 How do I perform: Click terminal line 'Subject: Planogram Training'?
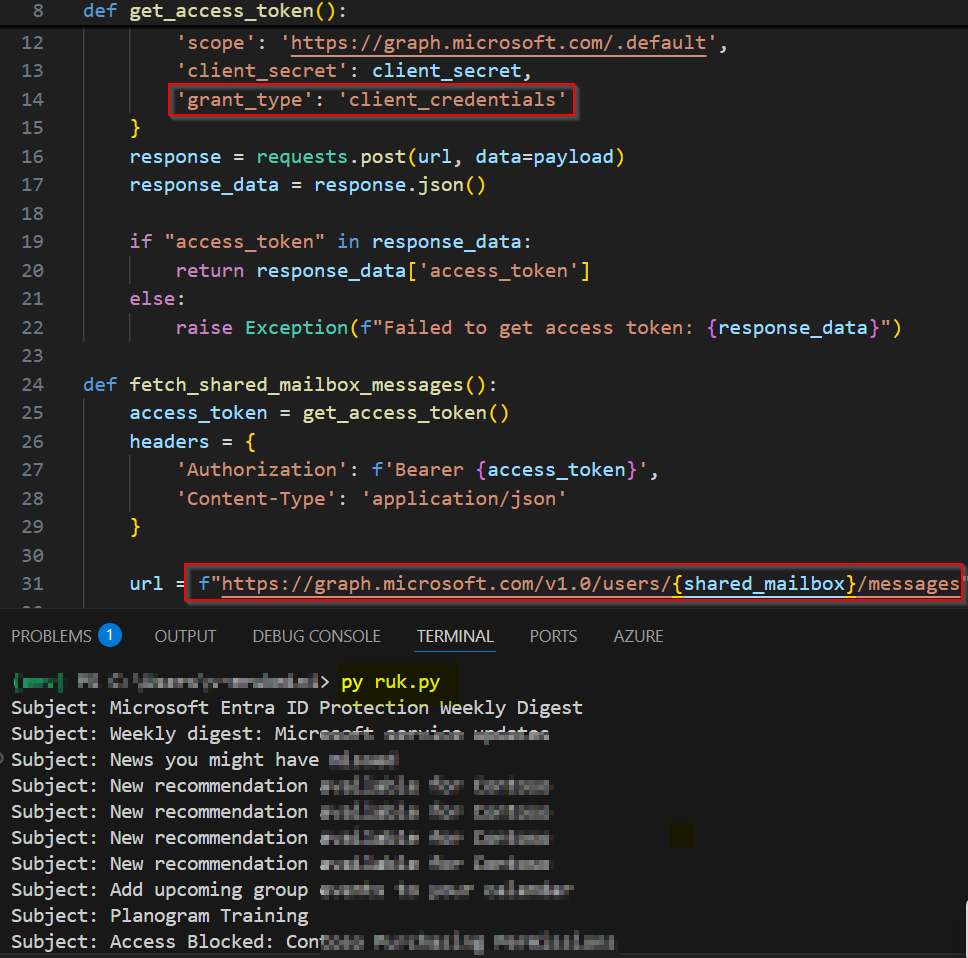click(x=159, y=915)
